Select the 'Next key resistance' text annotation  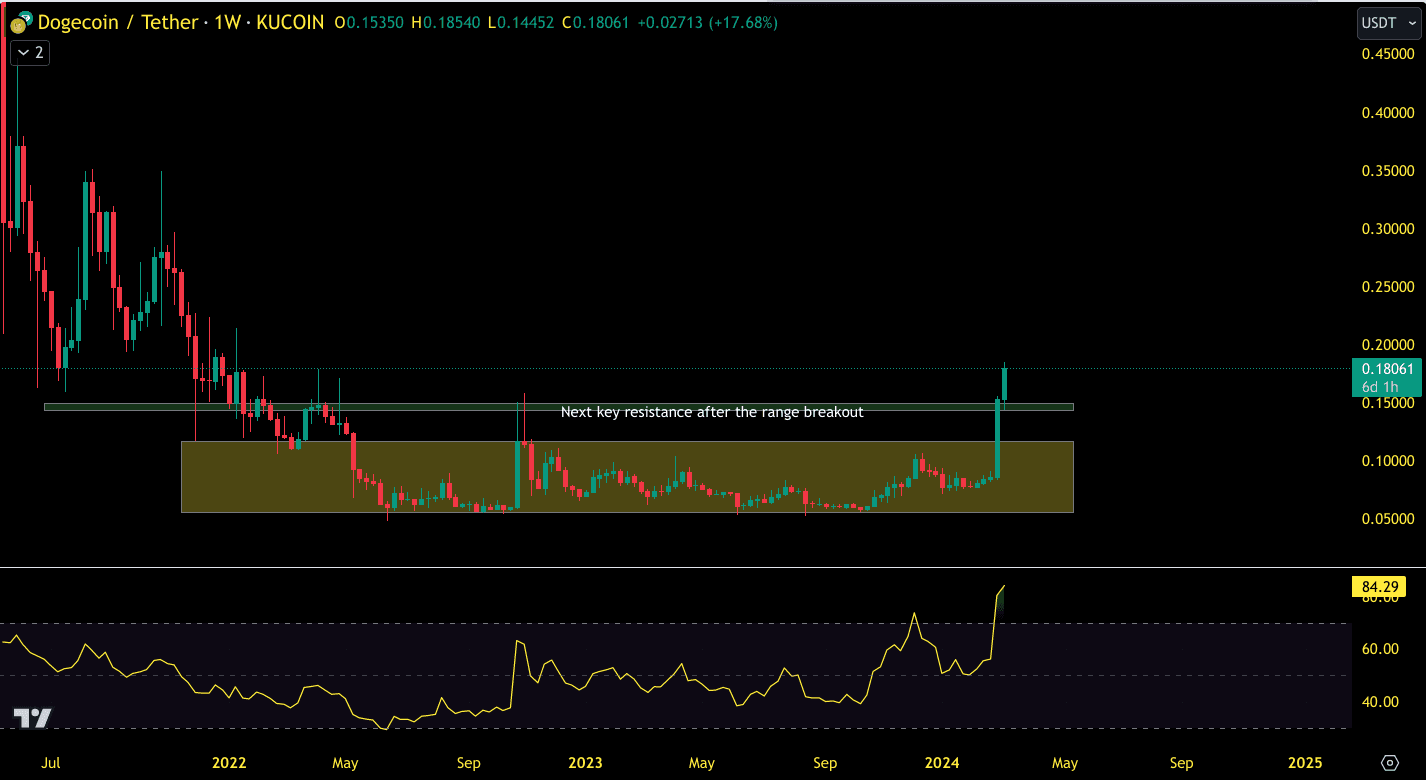point(712,411)
